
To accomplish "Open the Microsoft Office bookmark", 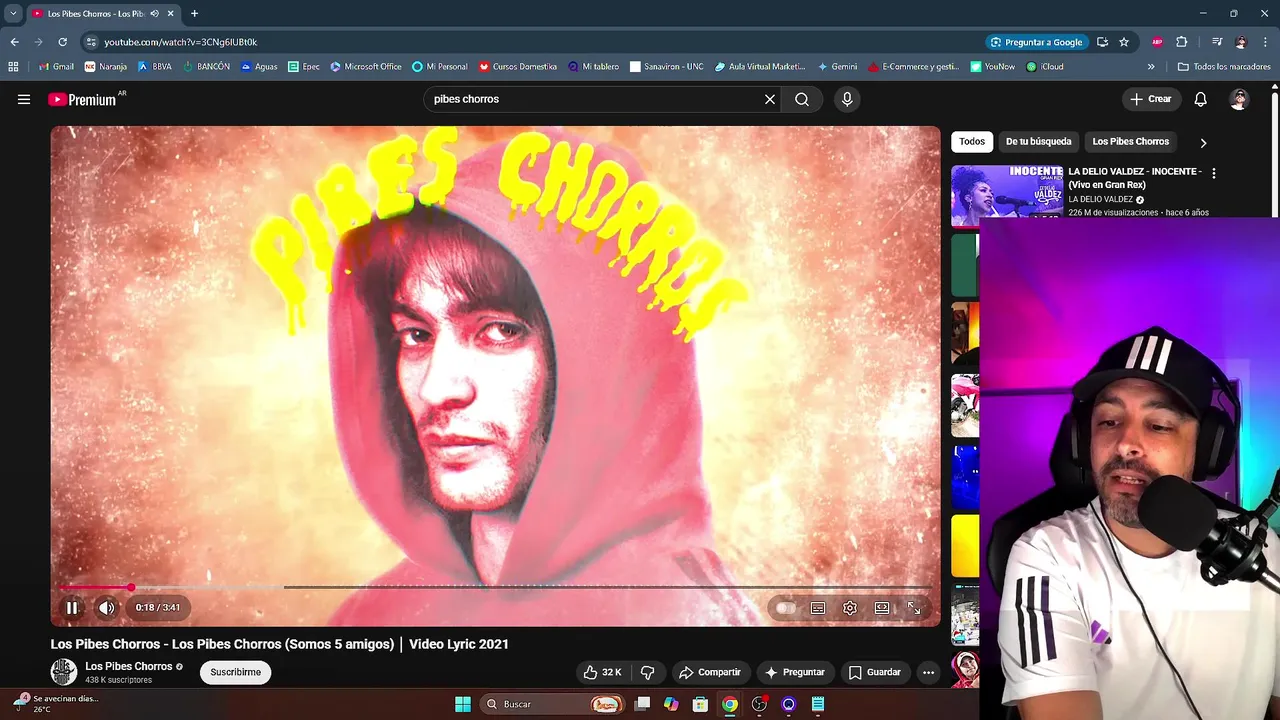I will coord(365,67).
